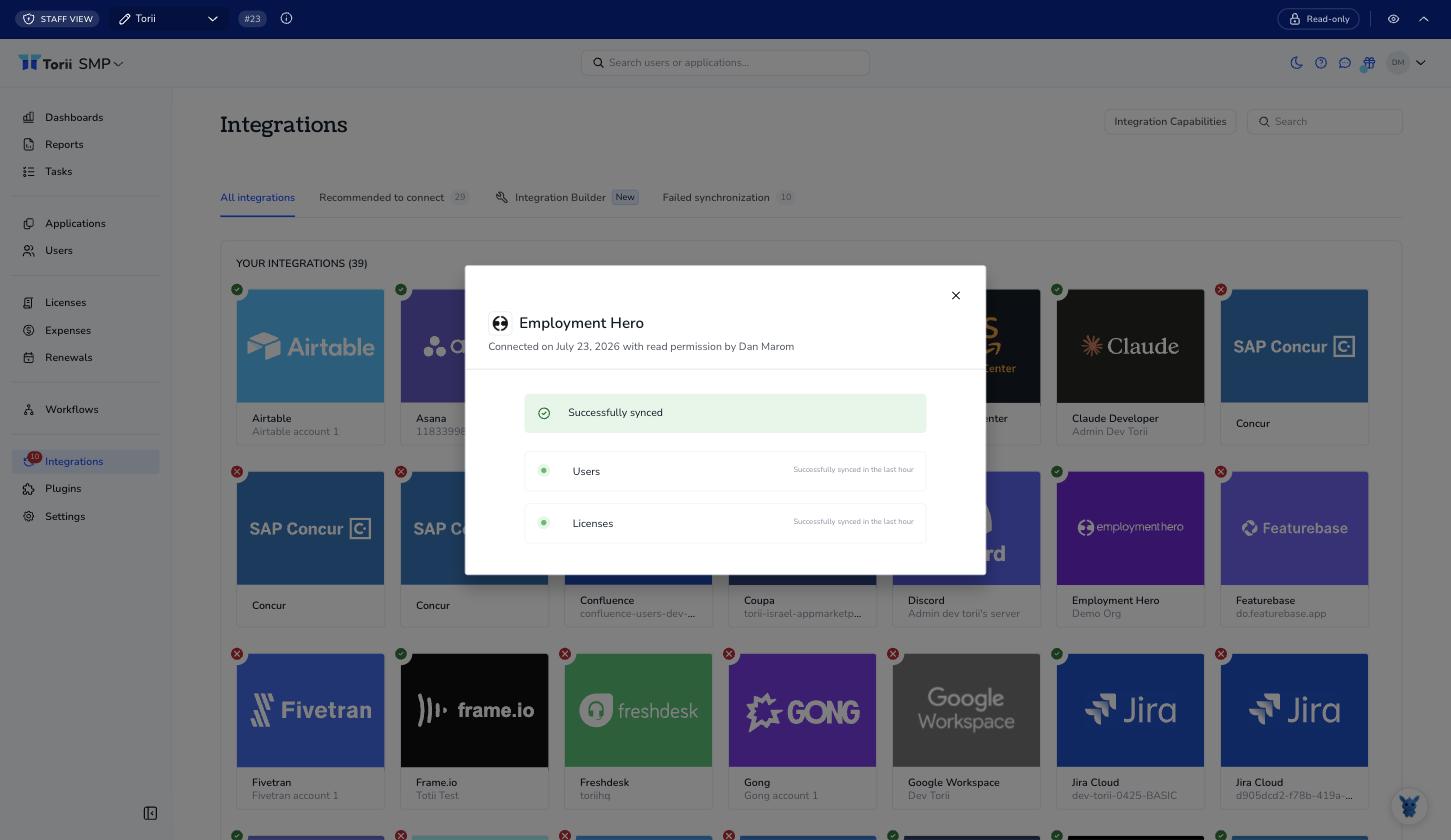The height and width of the screenshot is (840, 1451).
Task: Click the Successfully synced banner
Action: [x=725, y=413]
